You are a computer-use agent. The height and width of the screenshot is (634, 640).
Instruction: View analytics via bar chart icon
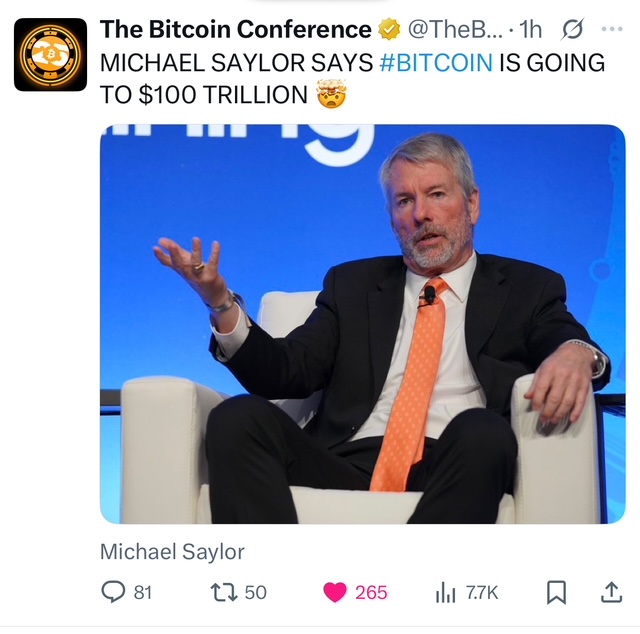(x=445, y=592)
